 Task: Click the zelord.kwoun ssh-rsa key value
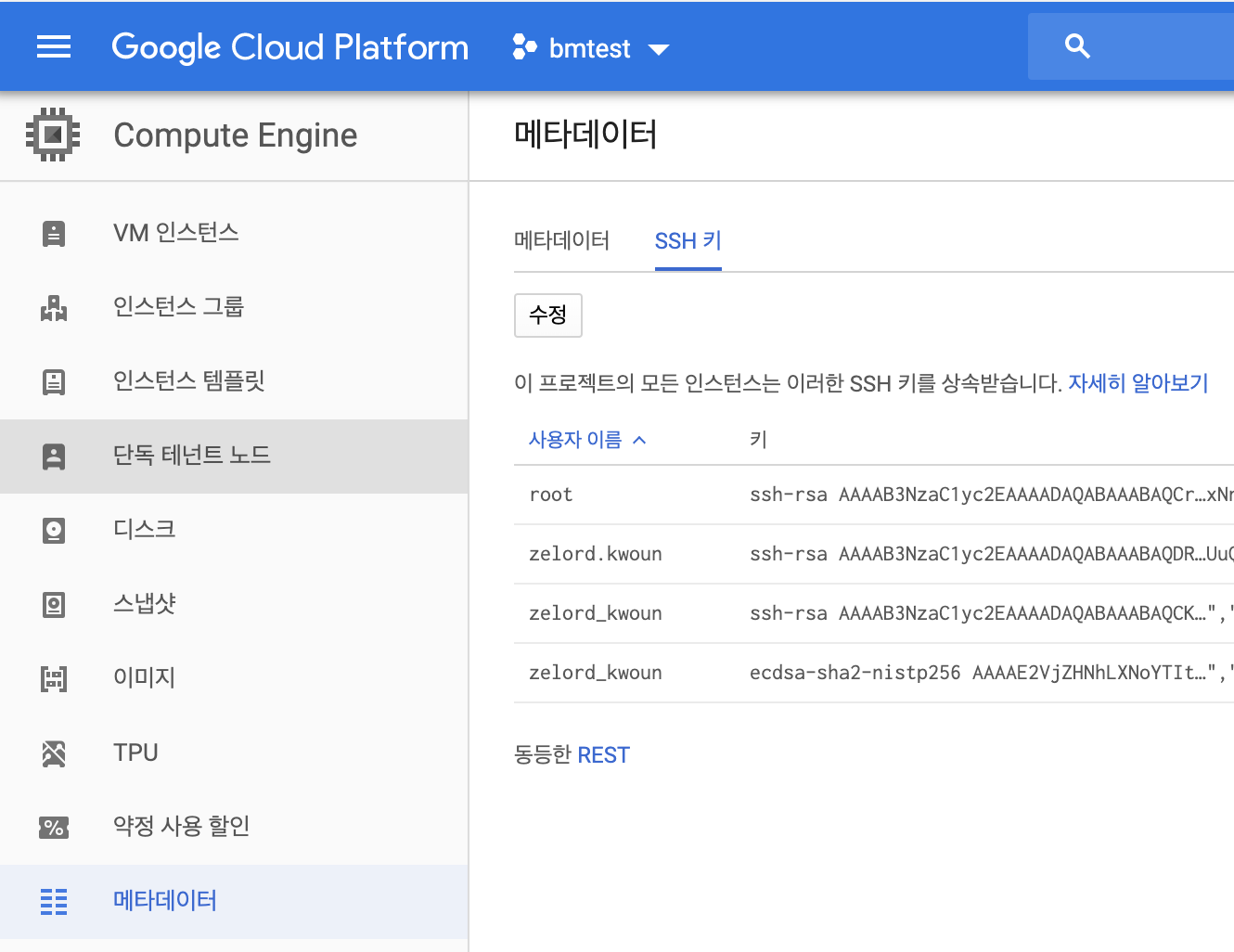(992, 554)
